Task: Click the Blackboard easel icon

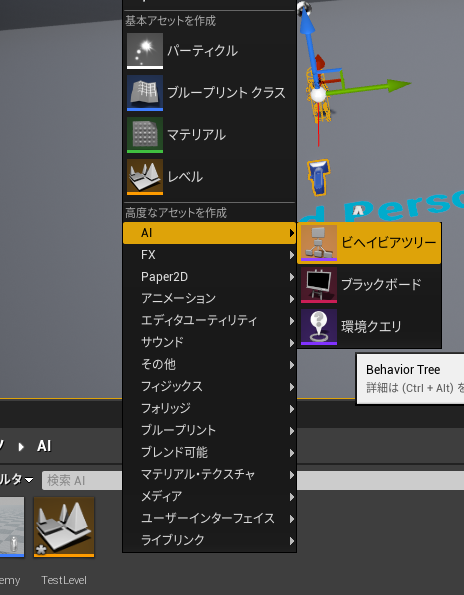Action: [319, 285]
